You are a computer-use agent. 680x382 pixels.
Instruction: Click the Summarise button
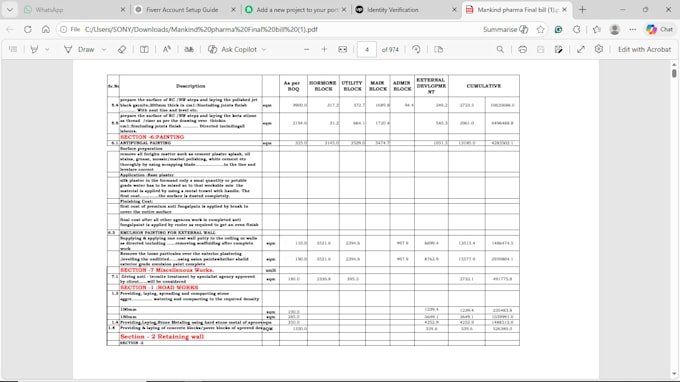tap(506, 29)
